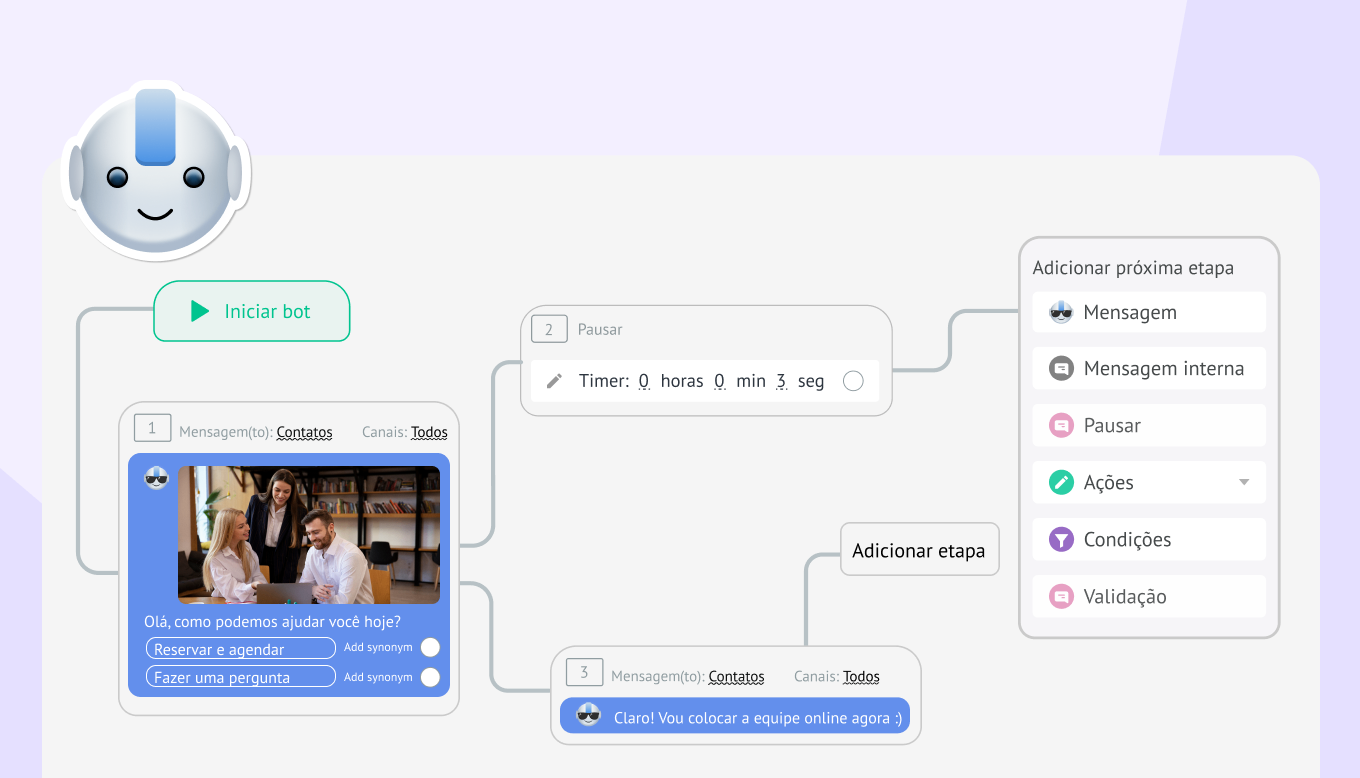Click the office team photo in message 1
The image size is (1360, 778).
click(x=309, y=535)
